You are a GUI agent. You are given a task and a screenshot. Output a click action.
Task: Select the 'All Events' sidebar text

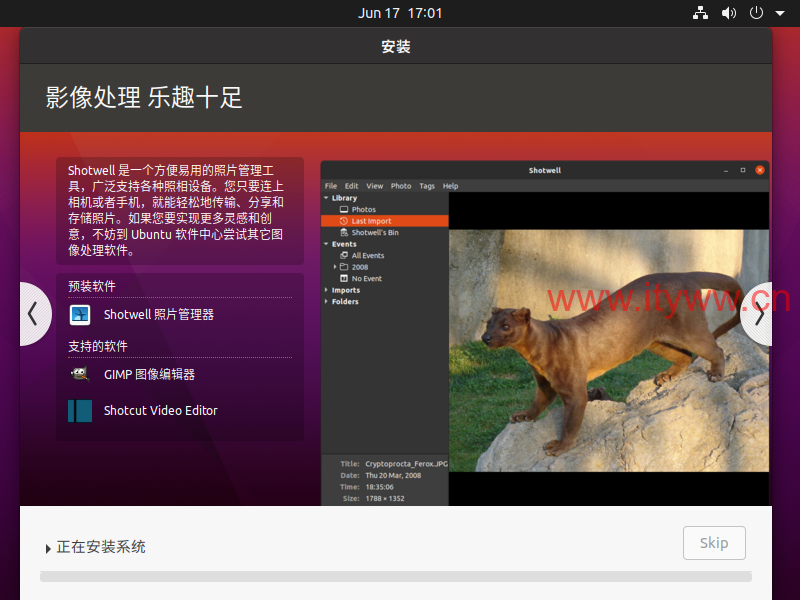click(x=368, y=256)
